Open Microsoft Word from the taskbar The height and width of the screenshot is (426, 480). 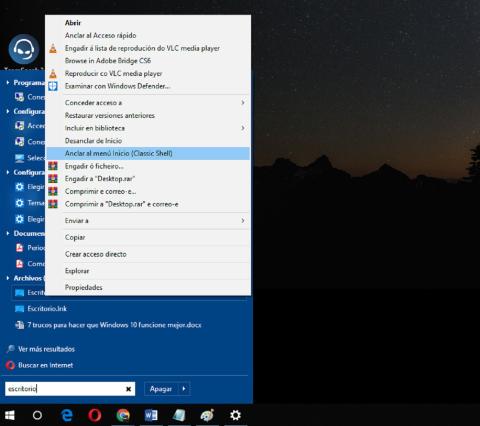click(x=151, y=415)
